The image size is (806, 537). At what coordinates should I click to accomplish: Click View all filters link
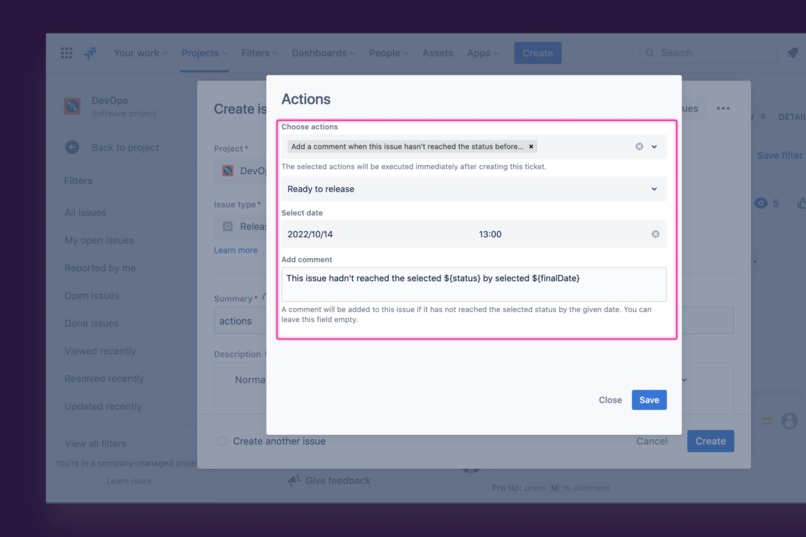pos(95,443)
